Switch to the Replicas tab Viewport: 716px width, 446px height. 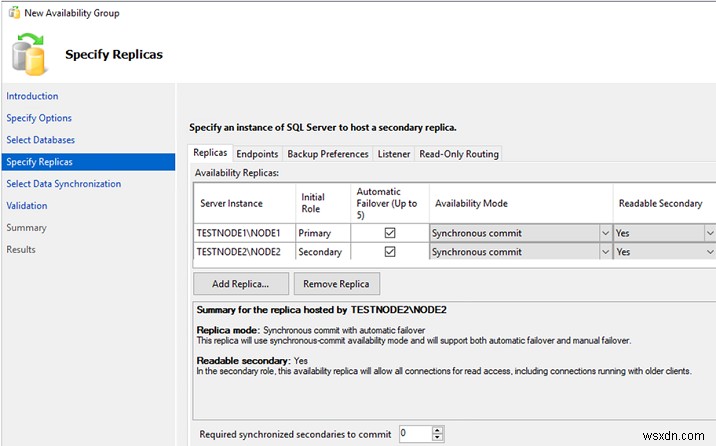coord(210,153)
